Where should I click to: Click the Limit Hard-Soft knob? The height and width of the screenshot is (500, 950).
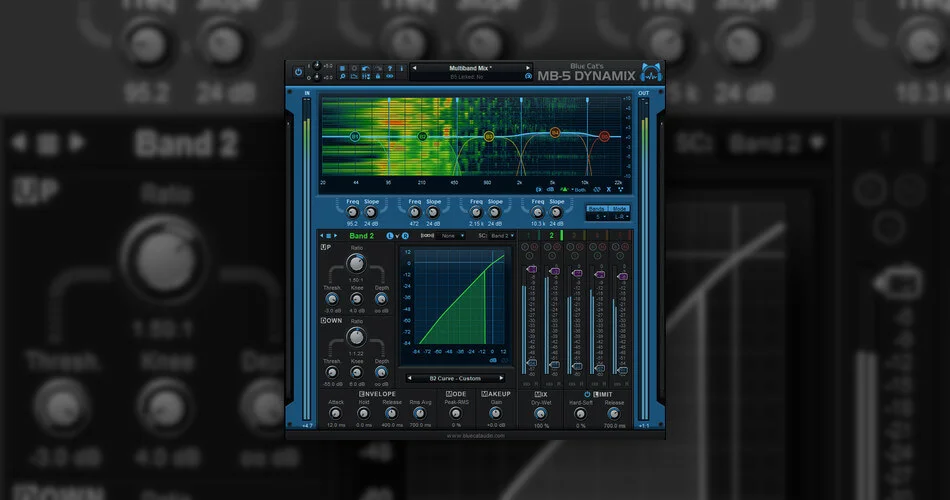click(x=580, y=413)
